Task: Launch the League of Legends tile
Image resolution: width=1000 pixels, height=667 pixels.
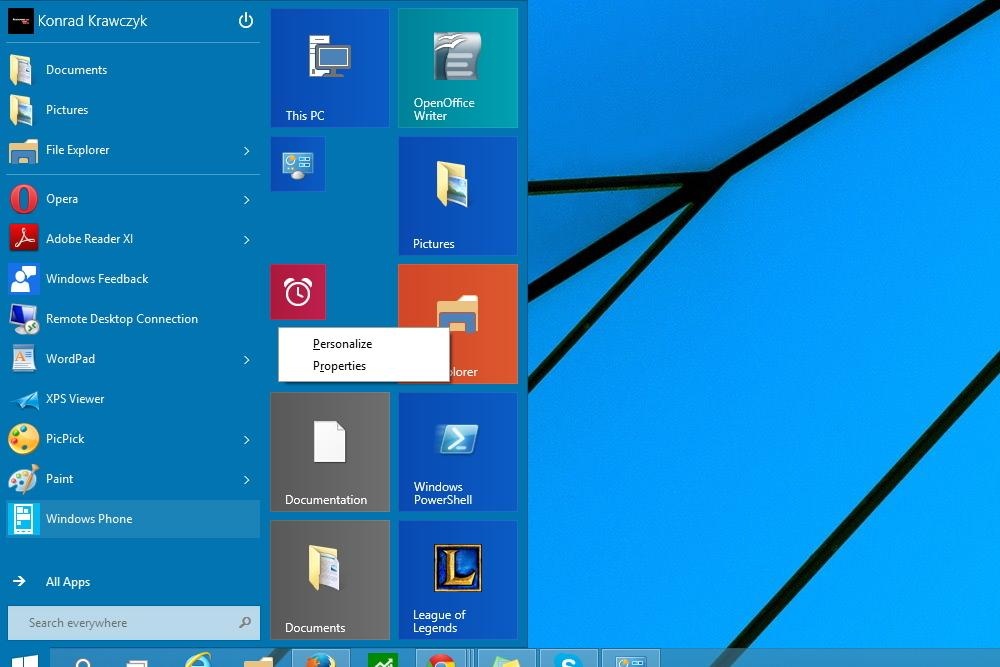Action: click(x=458, y=580)
